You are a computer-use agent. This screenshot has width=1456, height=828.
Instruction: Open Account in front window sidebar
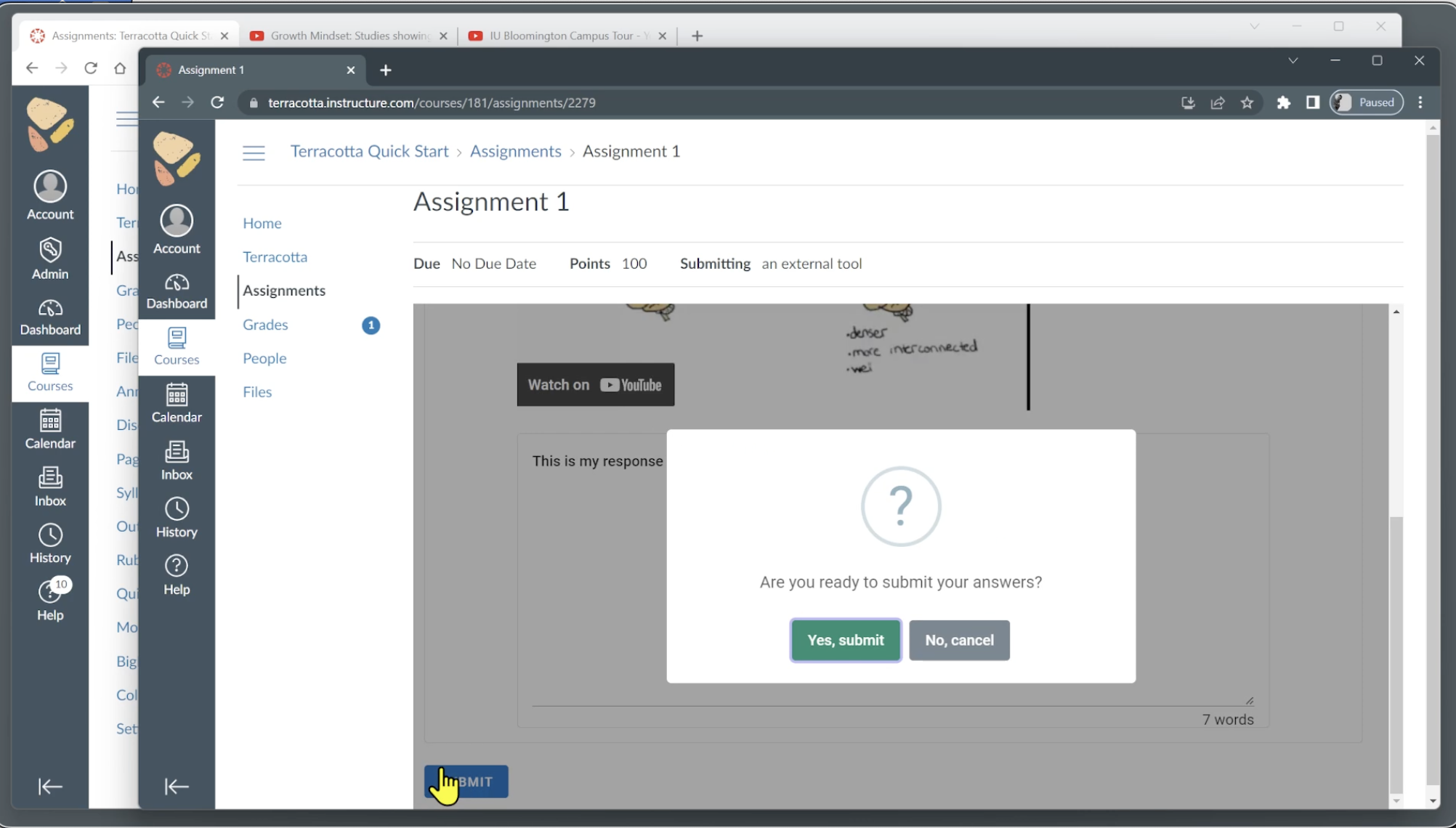click(x=177, y=230)
